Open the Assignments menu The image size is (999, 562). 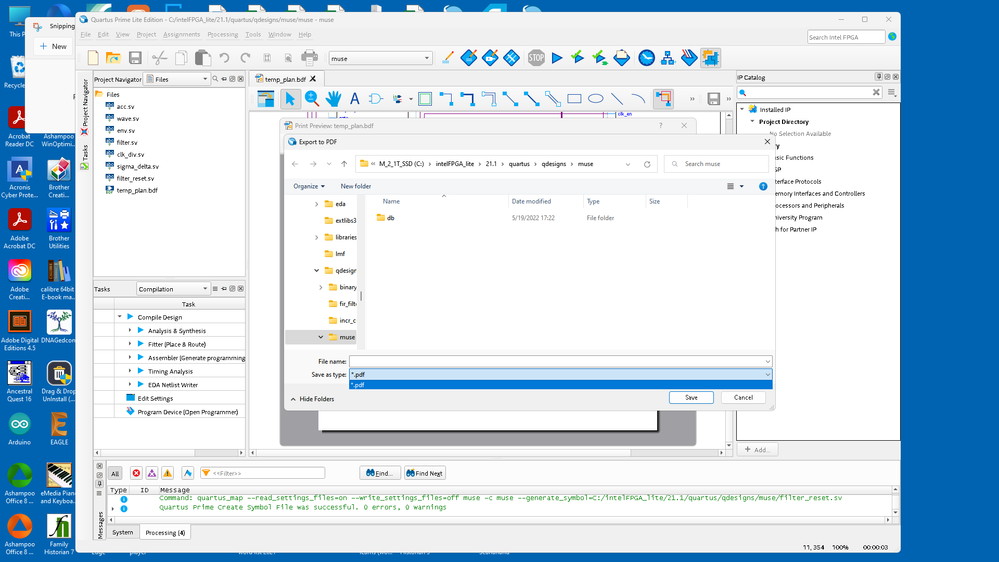tap(181, 34)
